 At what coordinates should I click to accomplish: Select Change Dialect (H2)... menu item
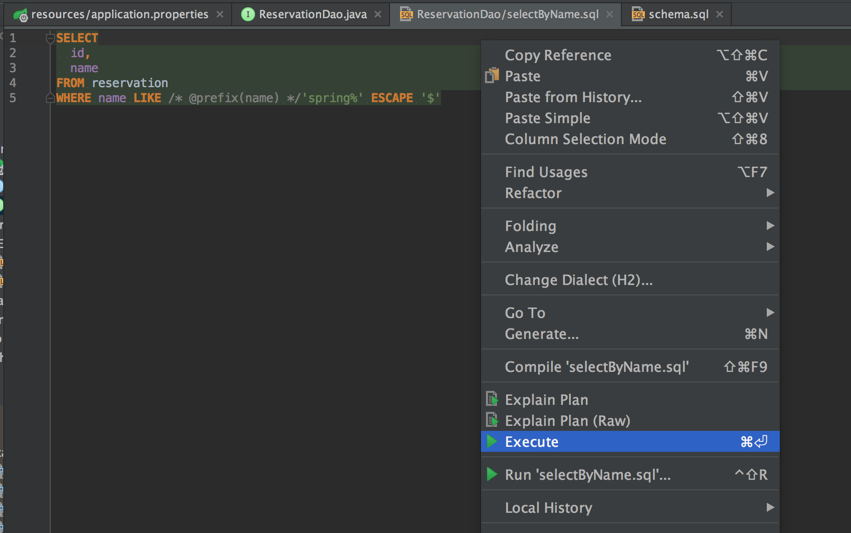point(578,280)
